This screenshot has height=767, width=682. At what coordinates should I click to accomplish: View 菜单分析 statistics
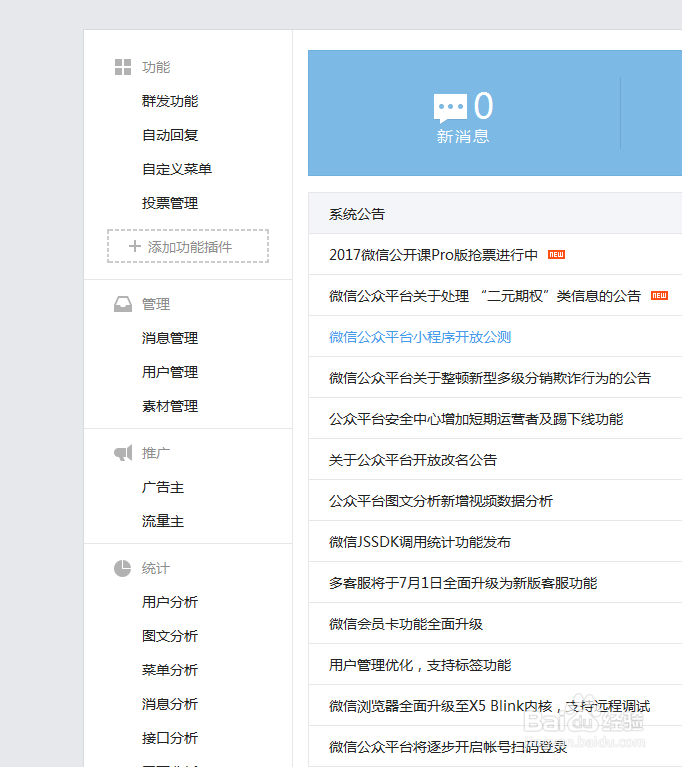coord(170,670)
